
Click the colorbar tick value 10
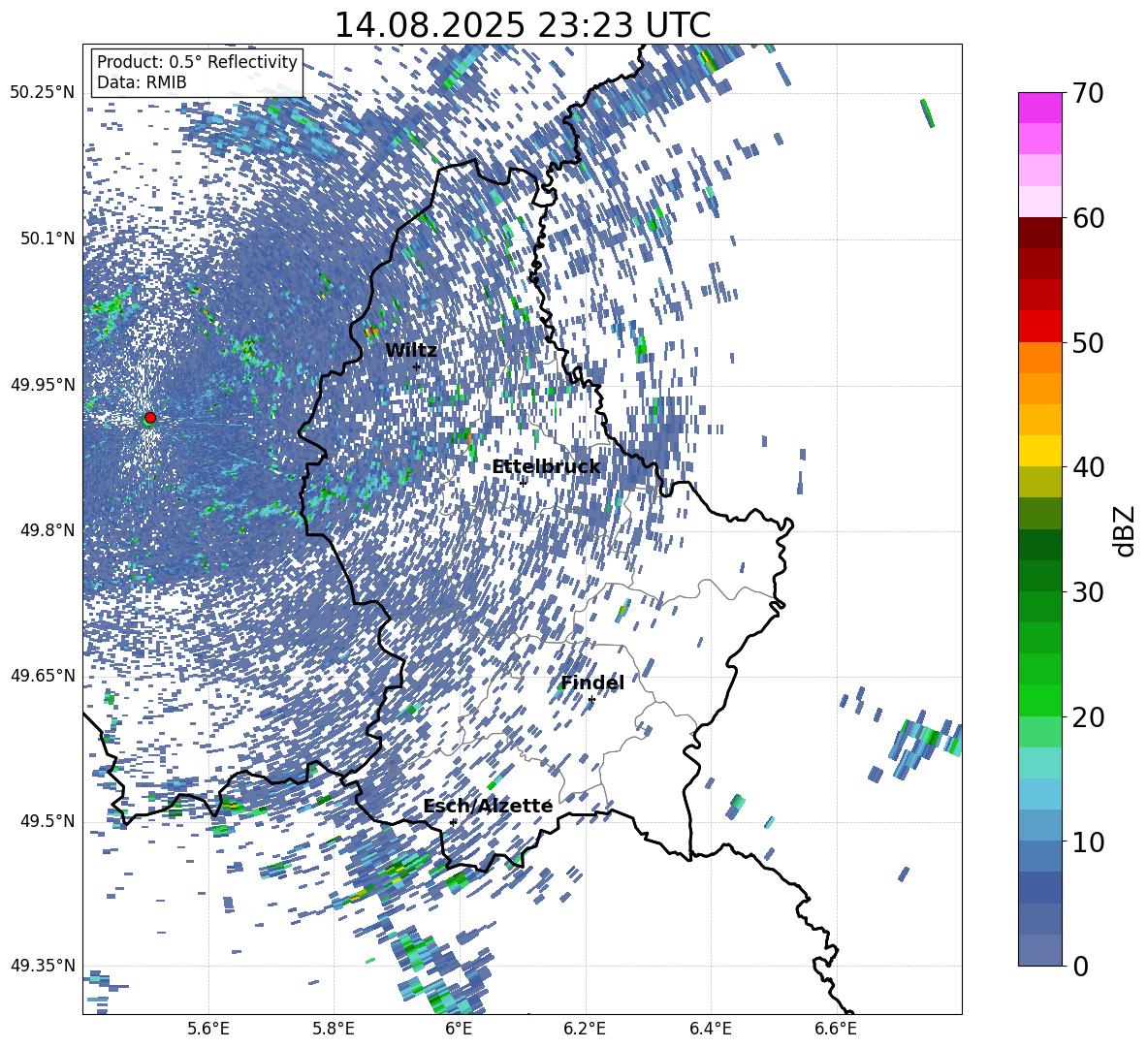click(x=1087, y=842)
